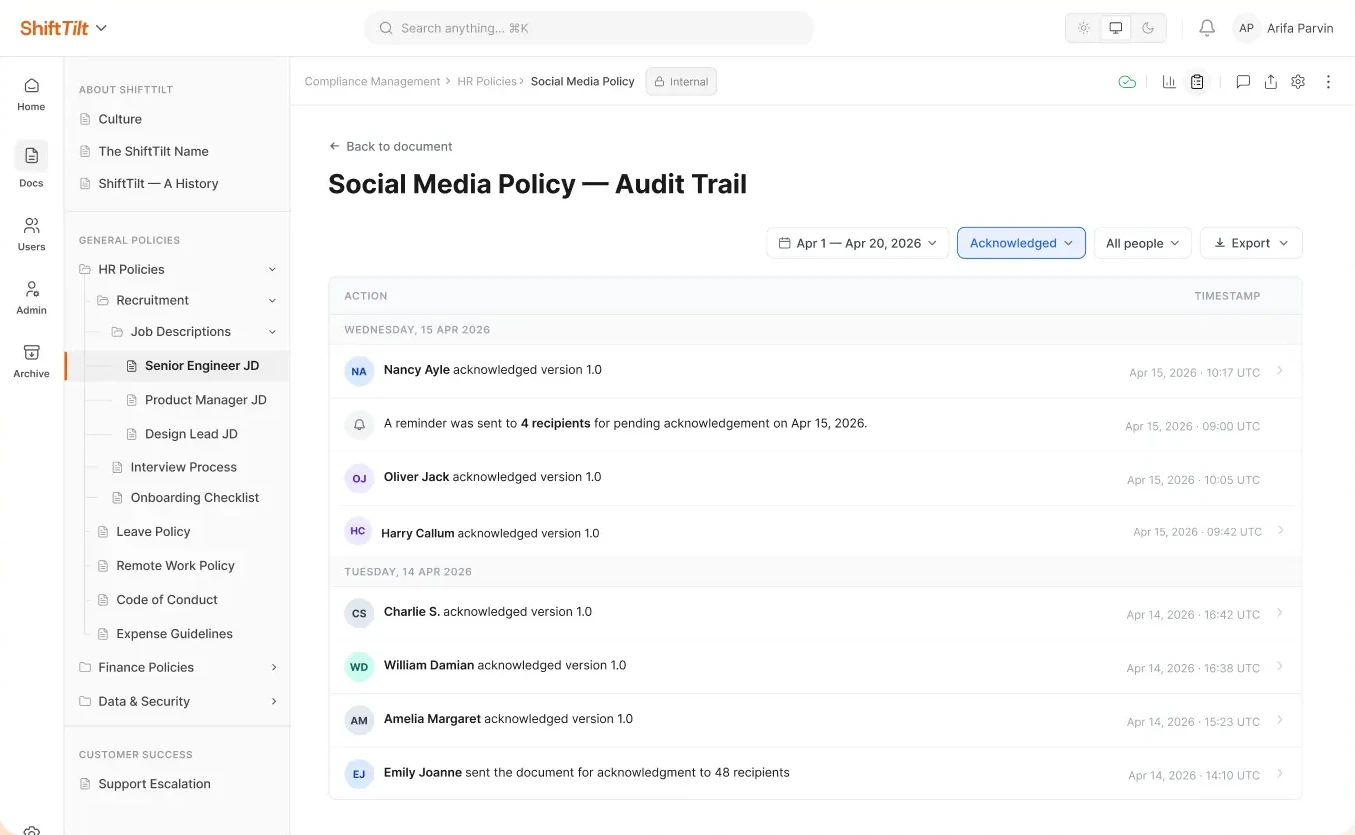1355x835 pixels.
Task: Open the notifications bell
Action: click(x=1207, y=28)
